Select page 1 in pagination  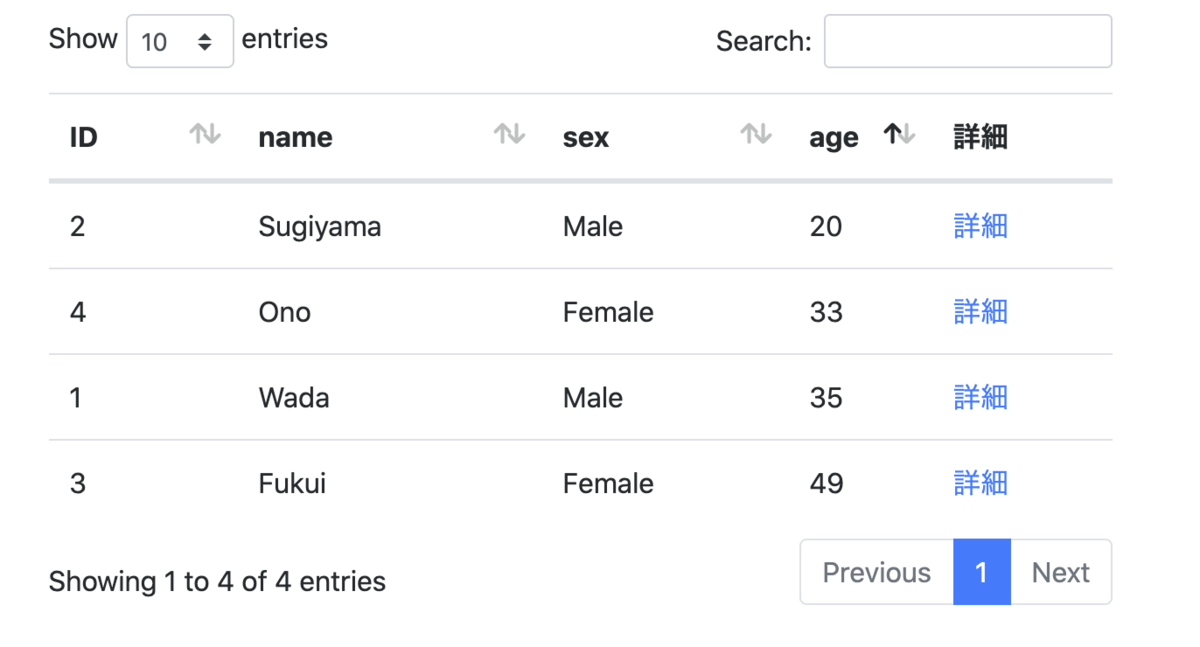pyautogui.click(x=981, y=573)
